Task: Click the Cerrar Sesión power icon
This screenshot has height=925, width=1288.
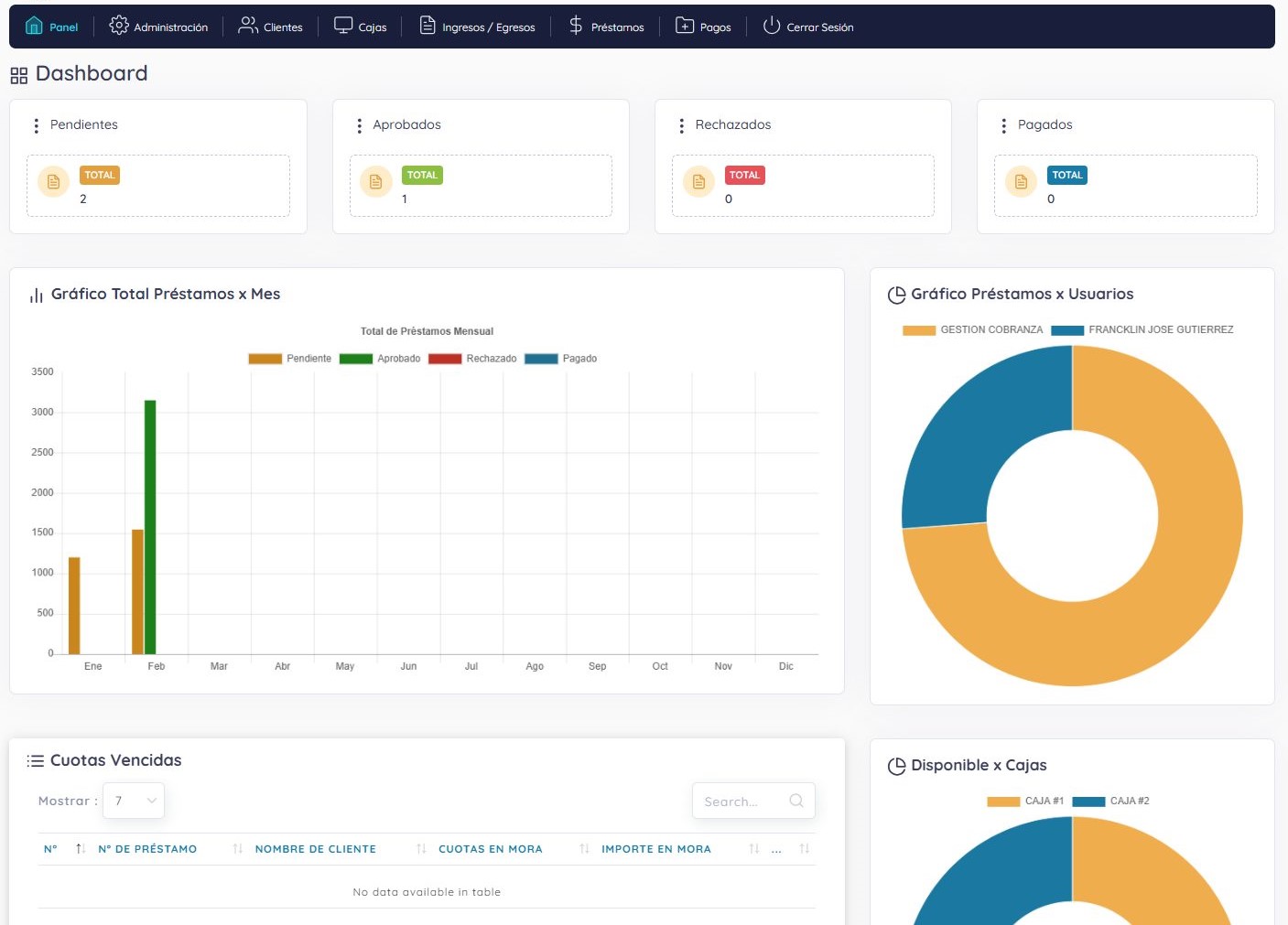Action: coord(770,26)
